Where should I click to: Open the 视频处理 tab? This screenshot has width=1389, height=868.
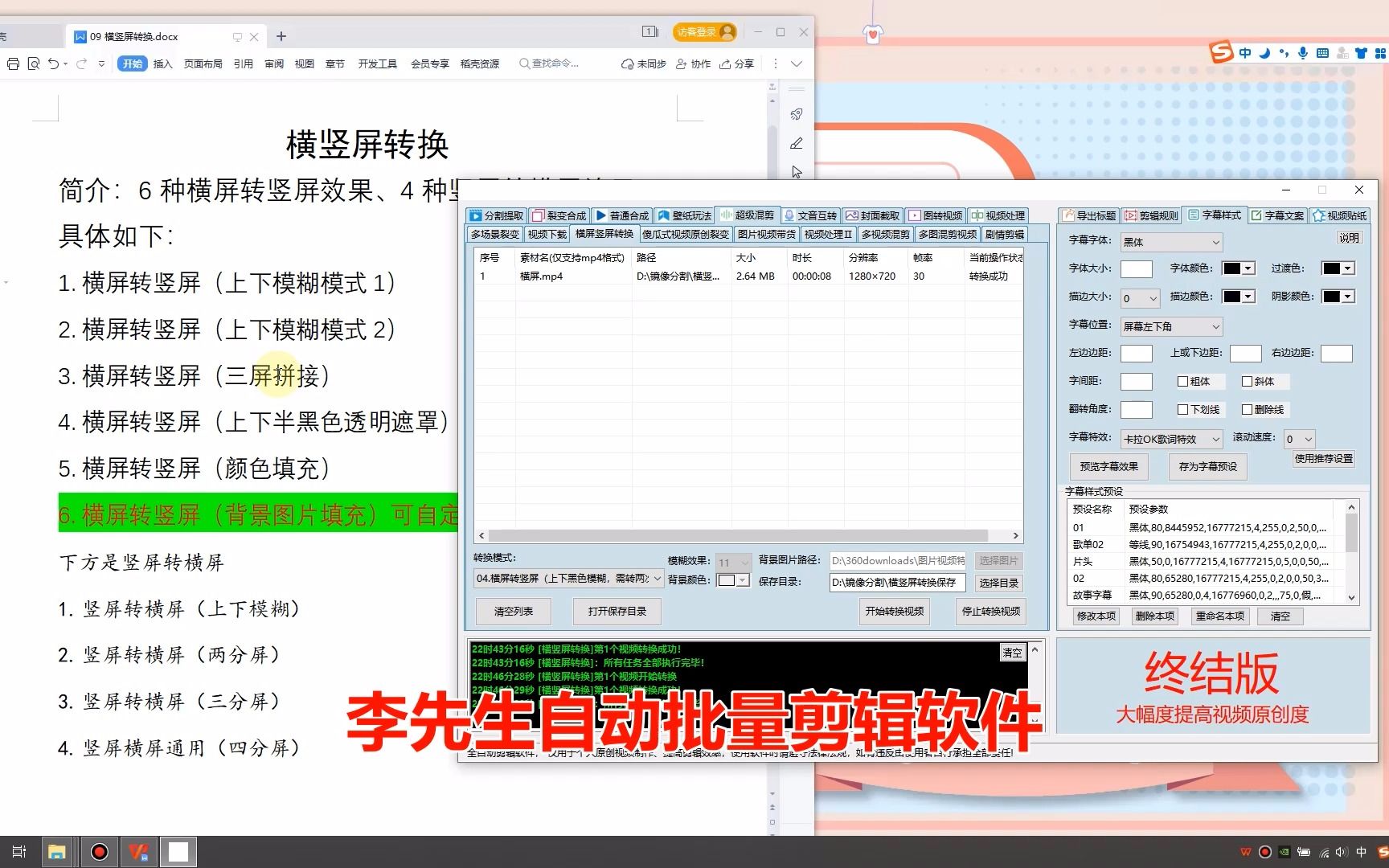coord(998,215)
